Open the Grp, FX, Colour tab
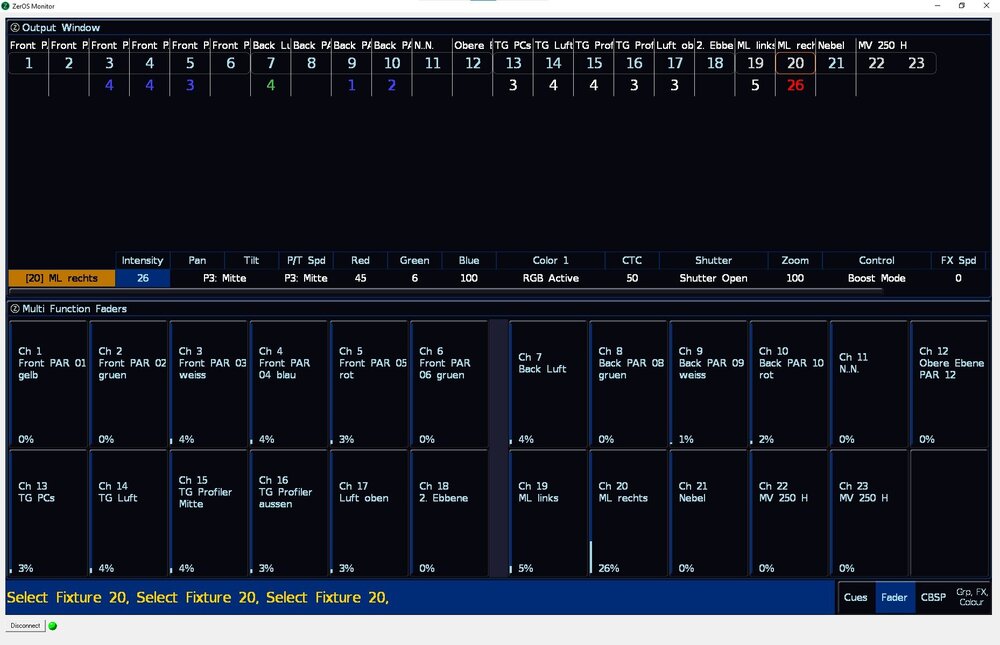1000x645 pixels. click(971, 598)
